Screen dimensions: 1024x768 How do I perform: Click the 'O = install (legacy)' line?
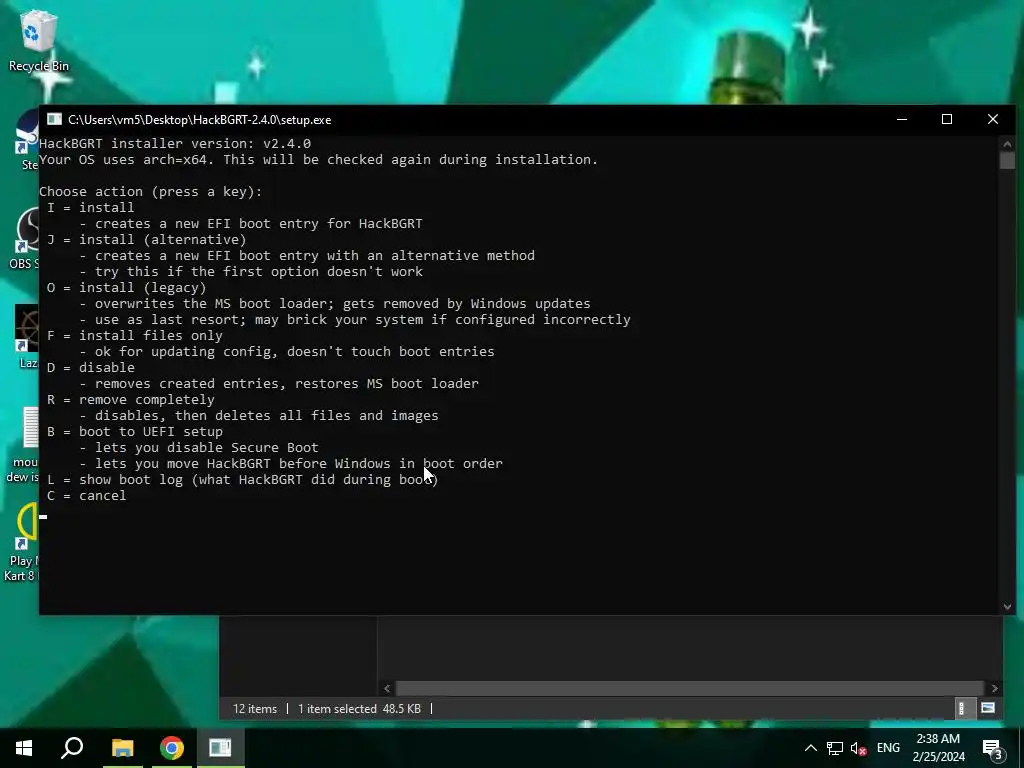(x=126, y=287)
